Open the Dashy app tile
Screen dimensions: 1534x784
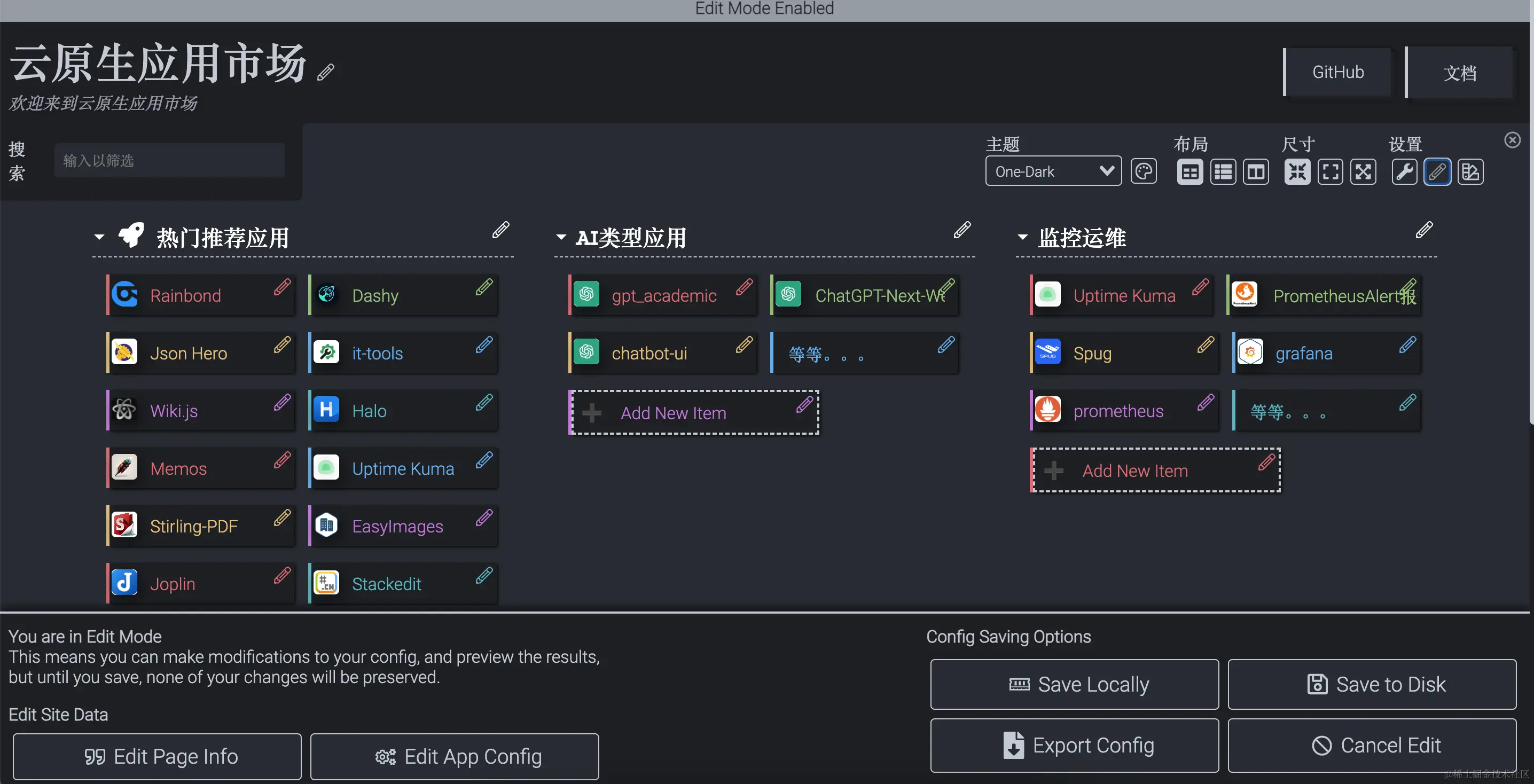(x=403, y=295)
